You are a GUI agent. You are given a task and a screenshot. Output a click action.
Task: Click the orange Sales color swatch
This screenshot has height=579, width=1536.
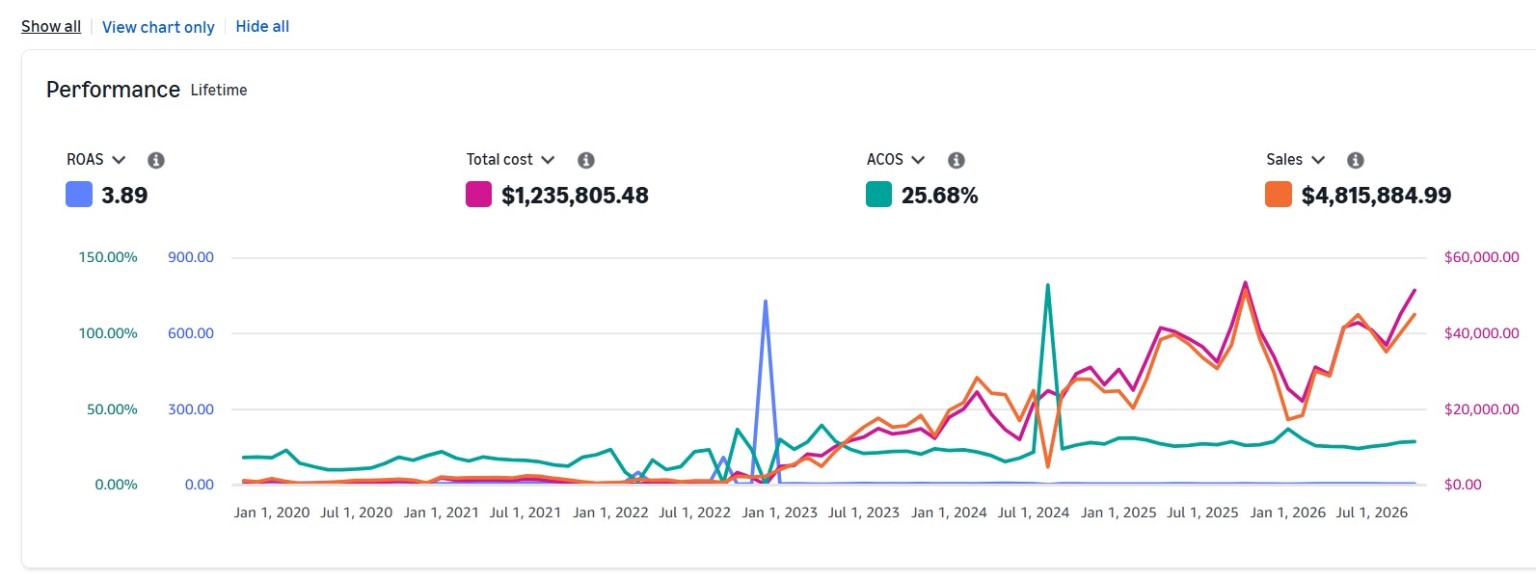pyautogui.click(x=1278, y=195)
